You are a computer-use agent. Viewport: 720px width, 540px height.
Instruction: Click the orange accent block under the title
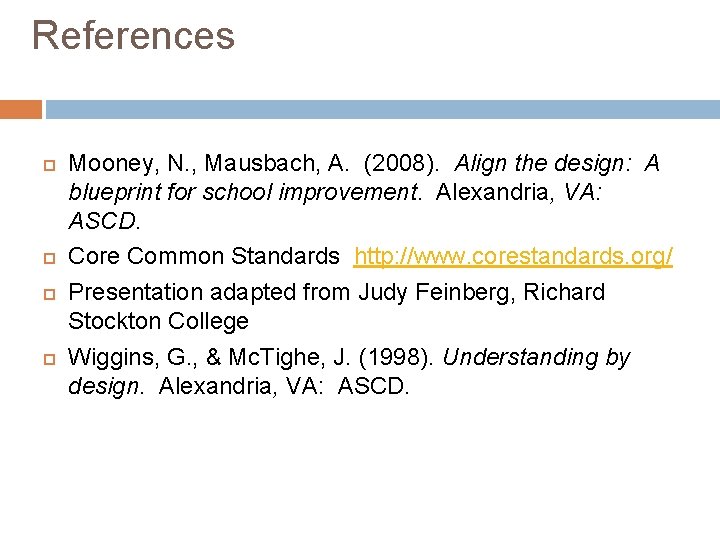click(21, 109)
